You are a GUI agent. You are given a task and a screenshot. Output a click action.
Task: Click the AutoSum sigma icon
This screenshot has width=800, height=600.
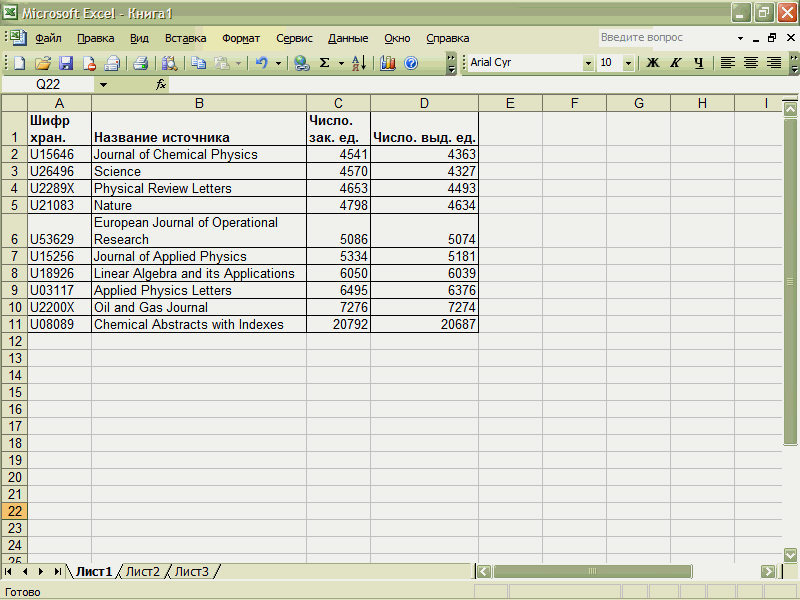click(324, 63)
